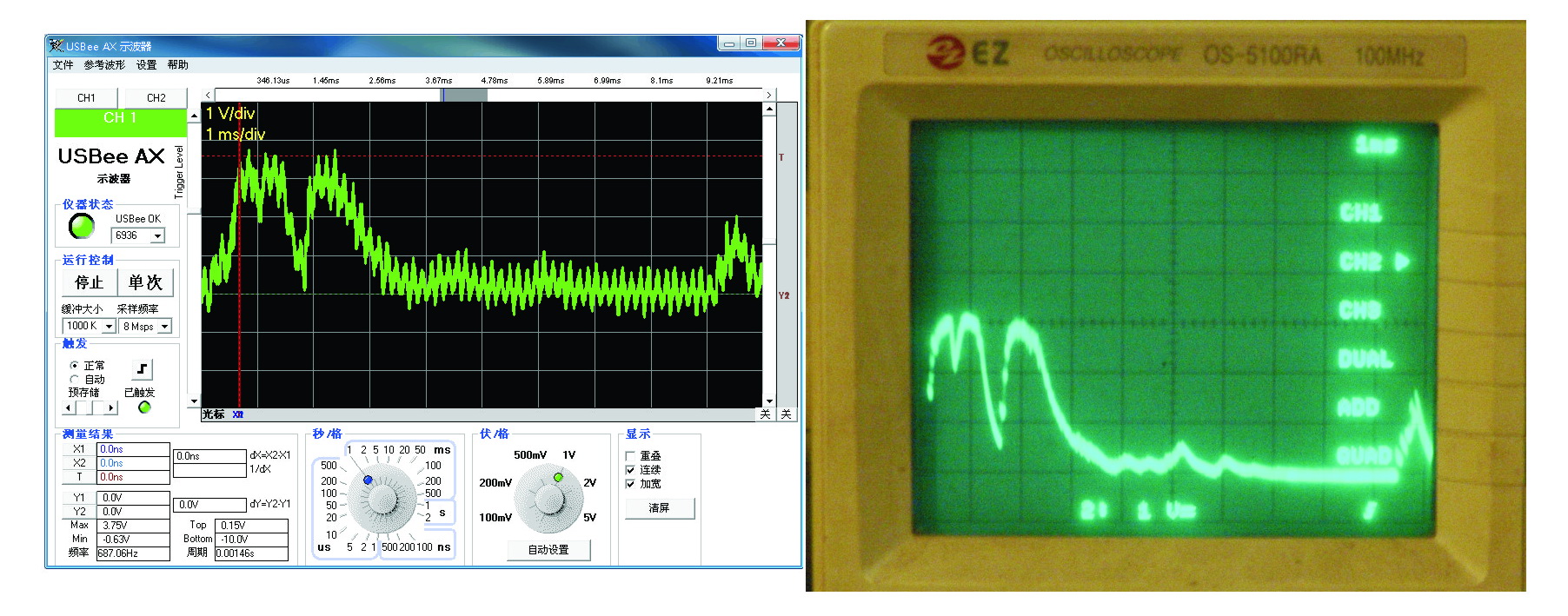This screenshot has width=1568, height=616.
Task: Click the T cursor button
Action: (79, 477)
